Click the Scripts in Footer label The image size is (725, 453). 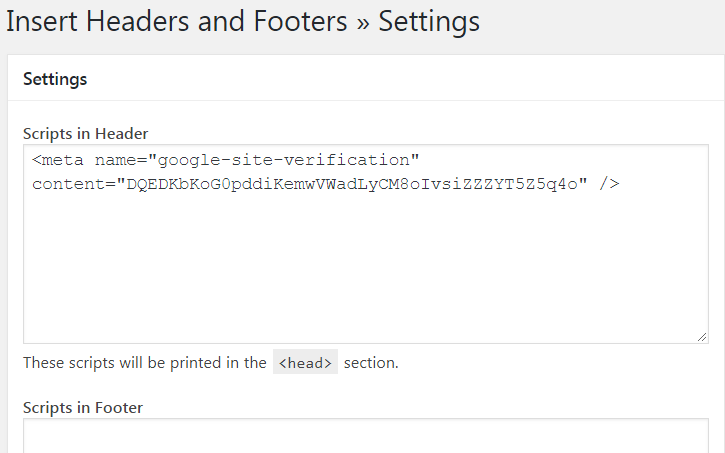click(83, 407)
